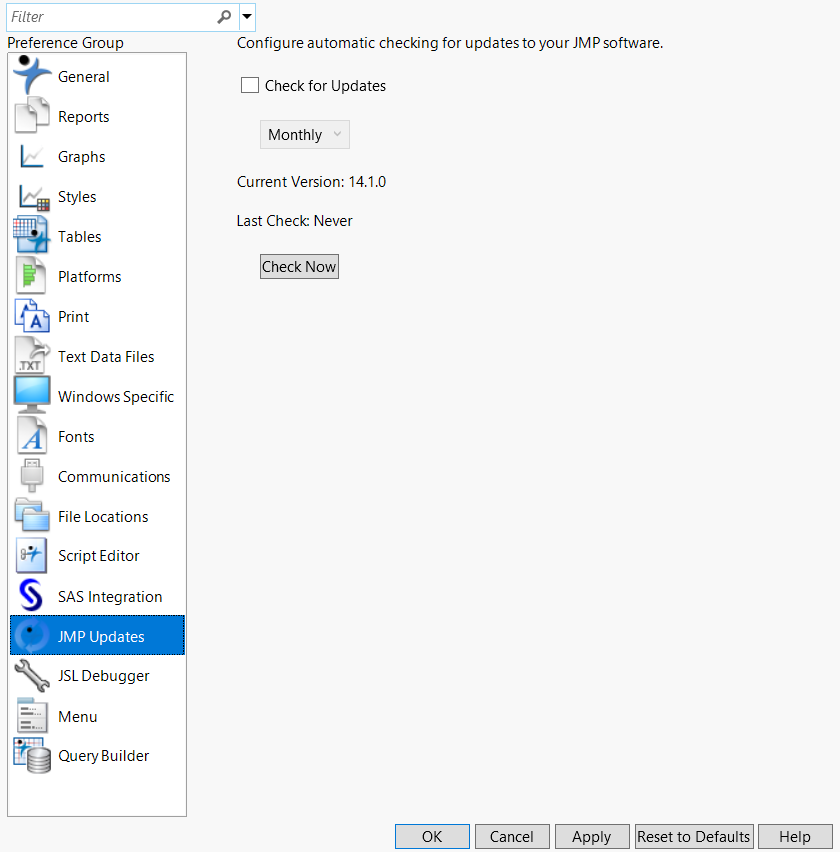840x852 pixels.
Task: Go to the Tables label
Action: coord(80,237)
